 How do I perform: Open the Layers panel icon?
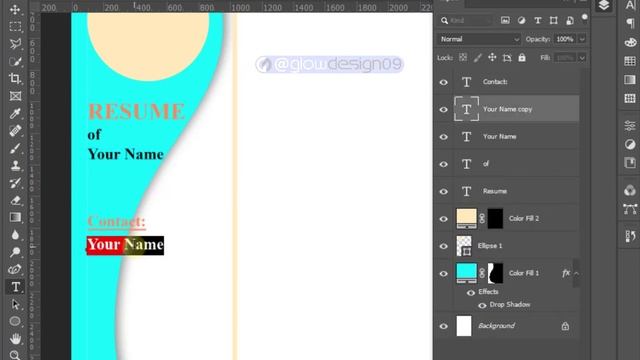[x=604, y=6]
